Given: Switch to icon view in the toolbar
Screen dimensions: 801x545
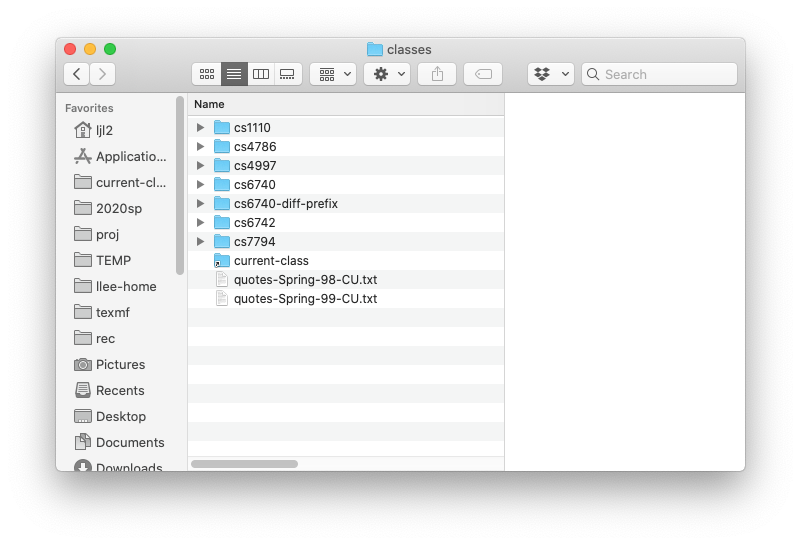Looking at the screenshot, I should [206, 74].
